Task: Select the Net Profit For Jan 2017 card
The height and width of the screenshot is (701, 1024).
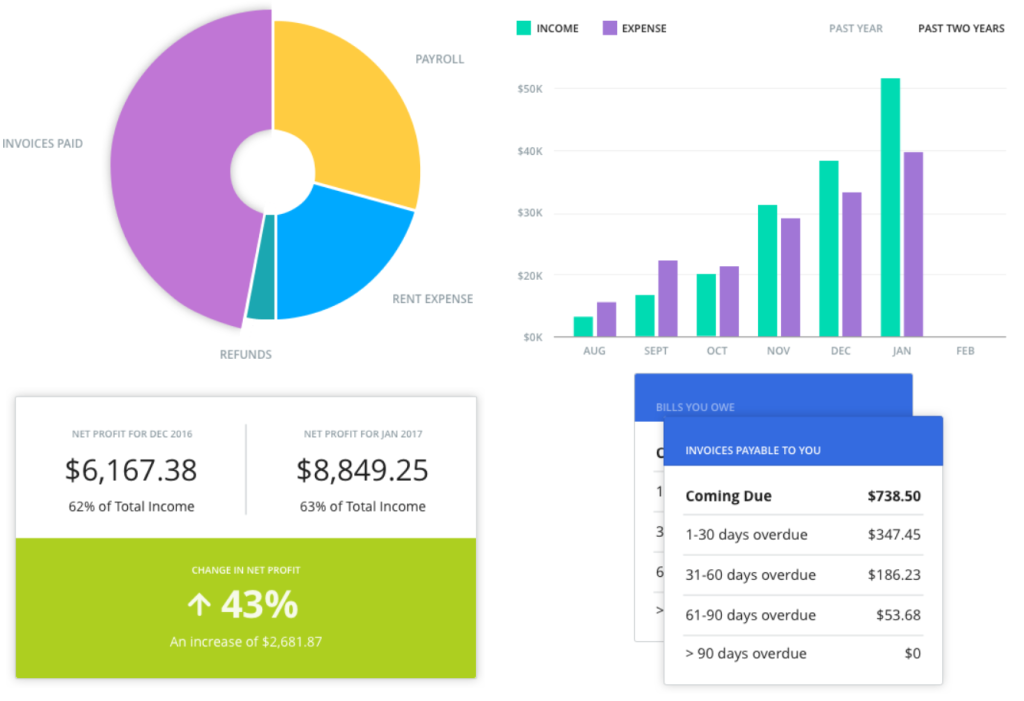Action: [361, 470]
